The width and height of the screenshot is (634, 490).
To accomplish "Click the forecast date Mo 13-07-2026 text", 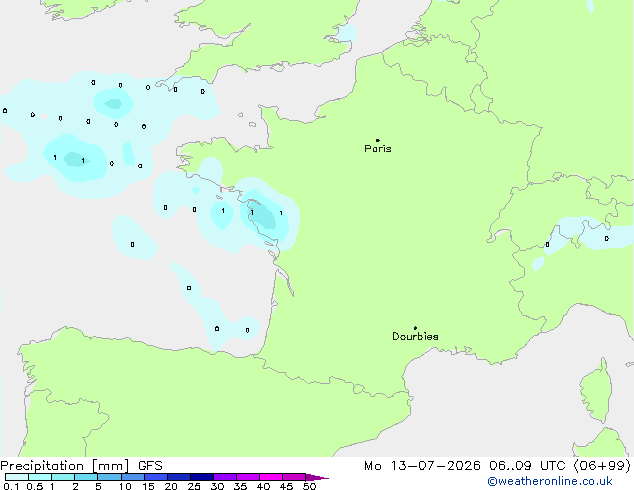I will click(x=423, y=466).
